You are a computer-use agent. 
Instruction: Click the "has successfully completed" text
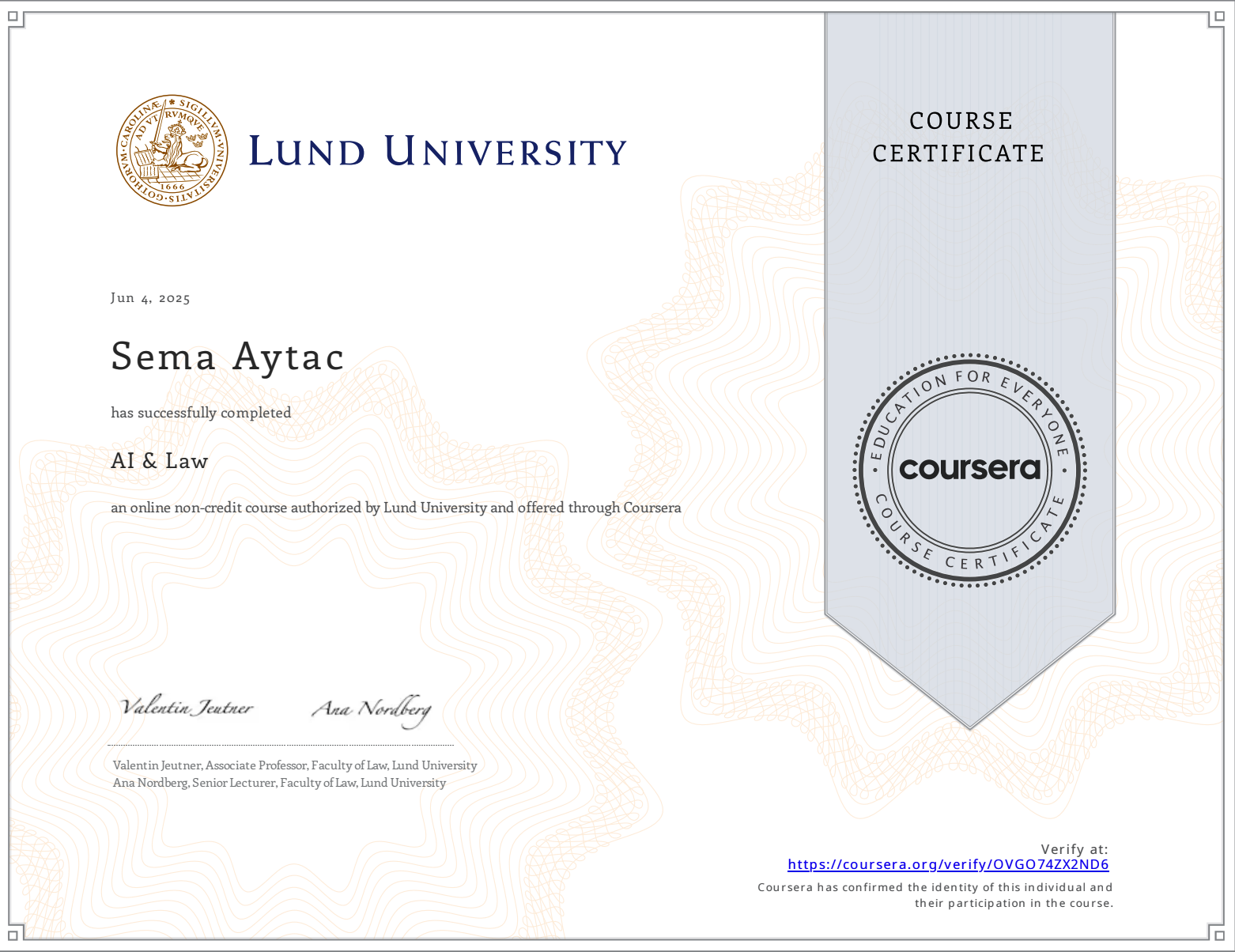point(201,413)
